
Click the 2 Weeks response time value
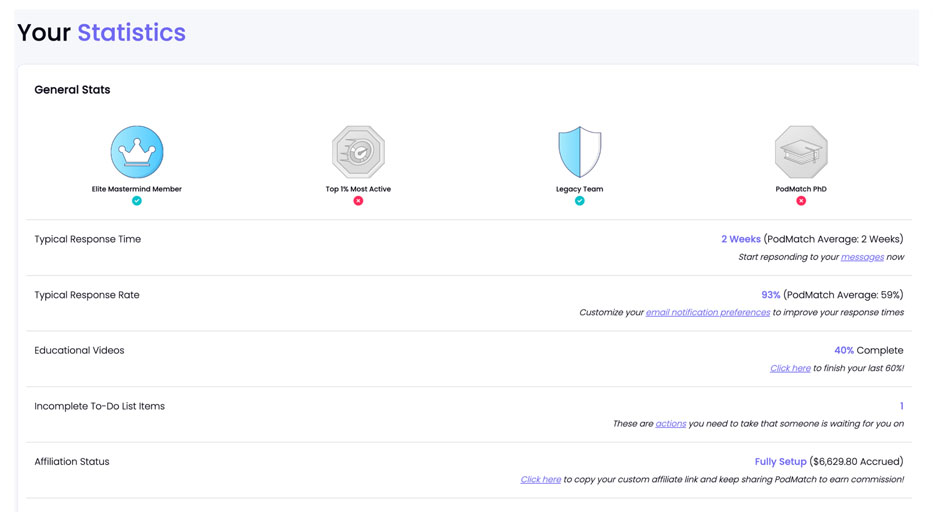740,239
